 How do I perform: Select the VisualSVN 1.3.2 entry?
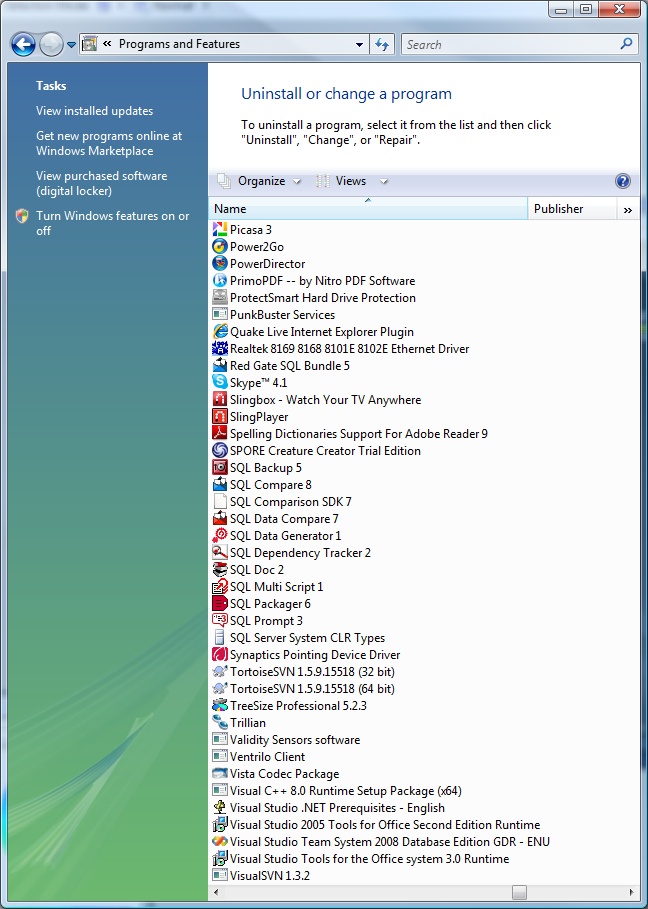pos(261,875)
